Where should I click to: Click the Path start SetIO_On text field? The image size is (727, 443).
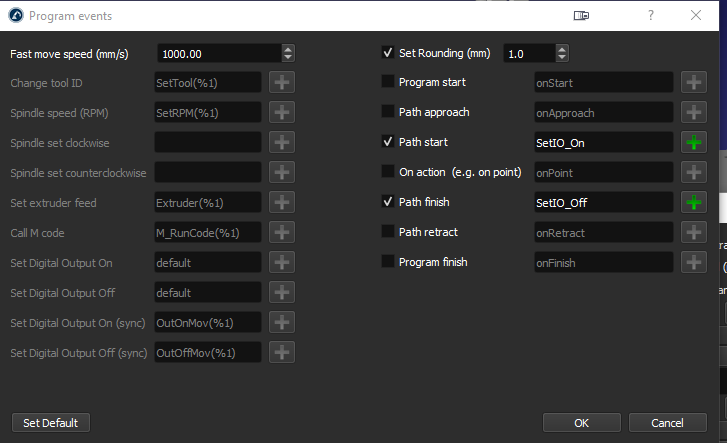click(x=603, y=142)
